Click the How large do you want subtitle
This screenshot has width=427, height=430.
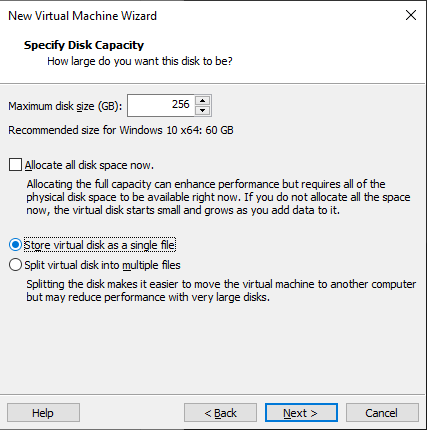[x=140, y=62]
